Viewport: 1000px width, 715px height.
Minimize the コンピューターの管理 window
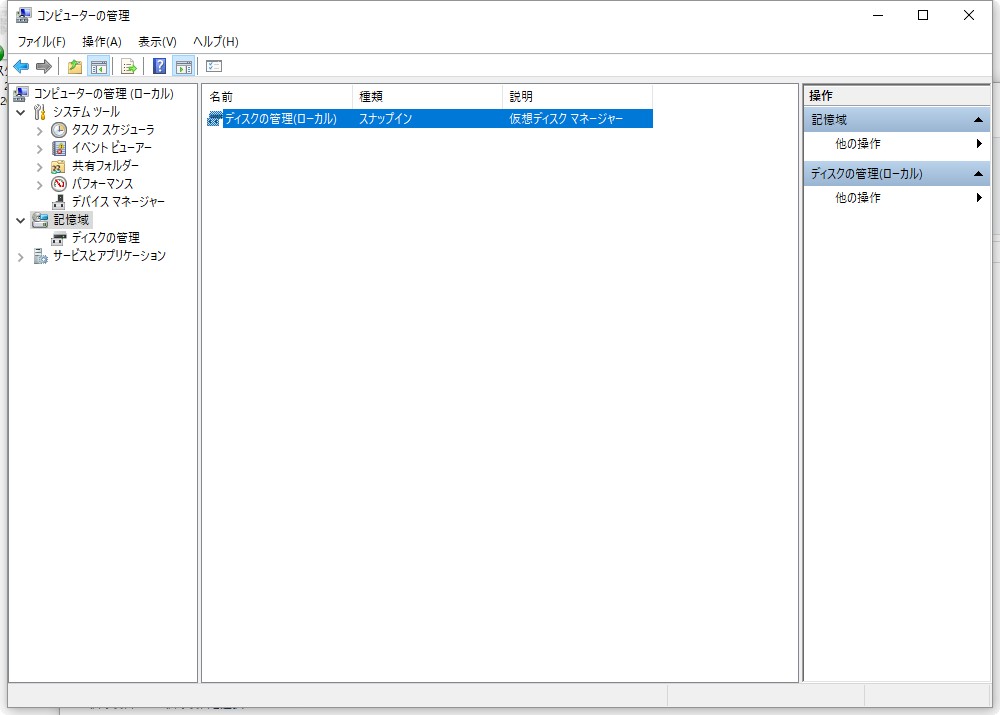tap(878, 15)
